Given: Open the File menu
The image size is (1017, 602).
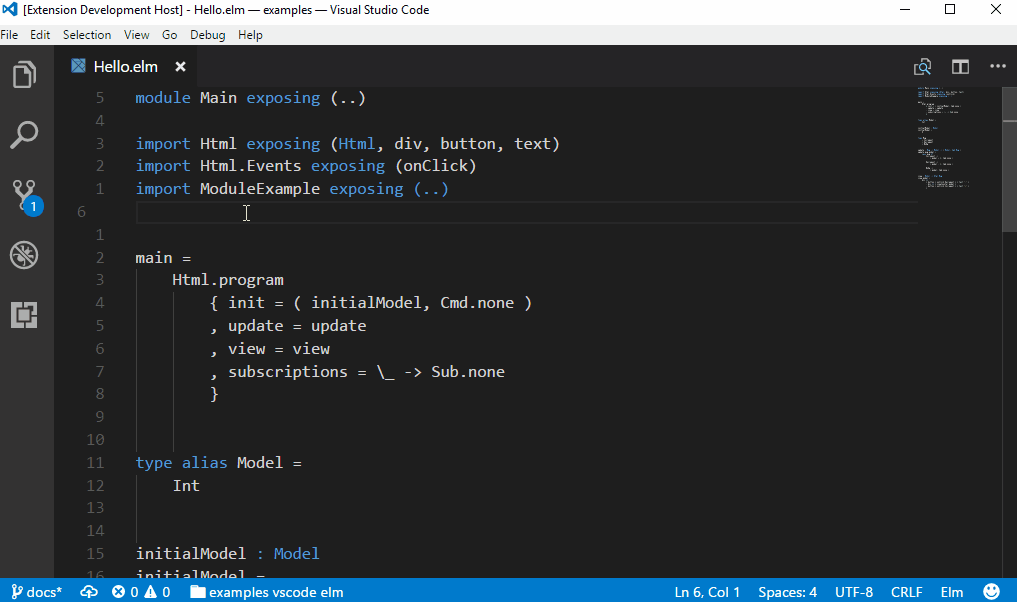Looking at the screenshot, I should point(9,35).
